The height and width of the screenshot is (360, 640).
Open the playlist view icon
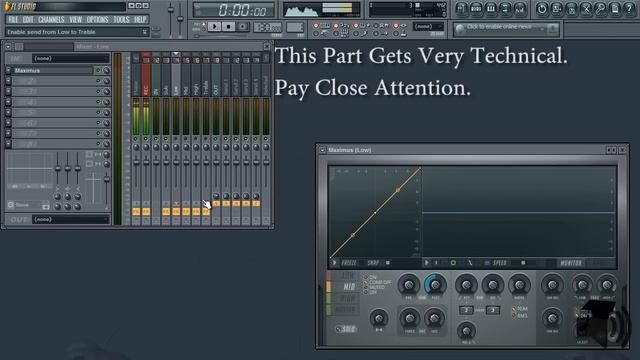[461, 9]
